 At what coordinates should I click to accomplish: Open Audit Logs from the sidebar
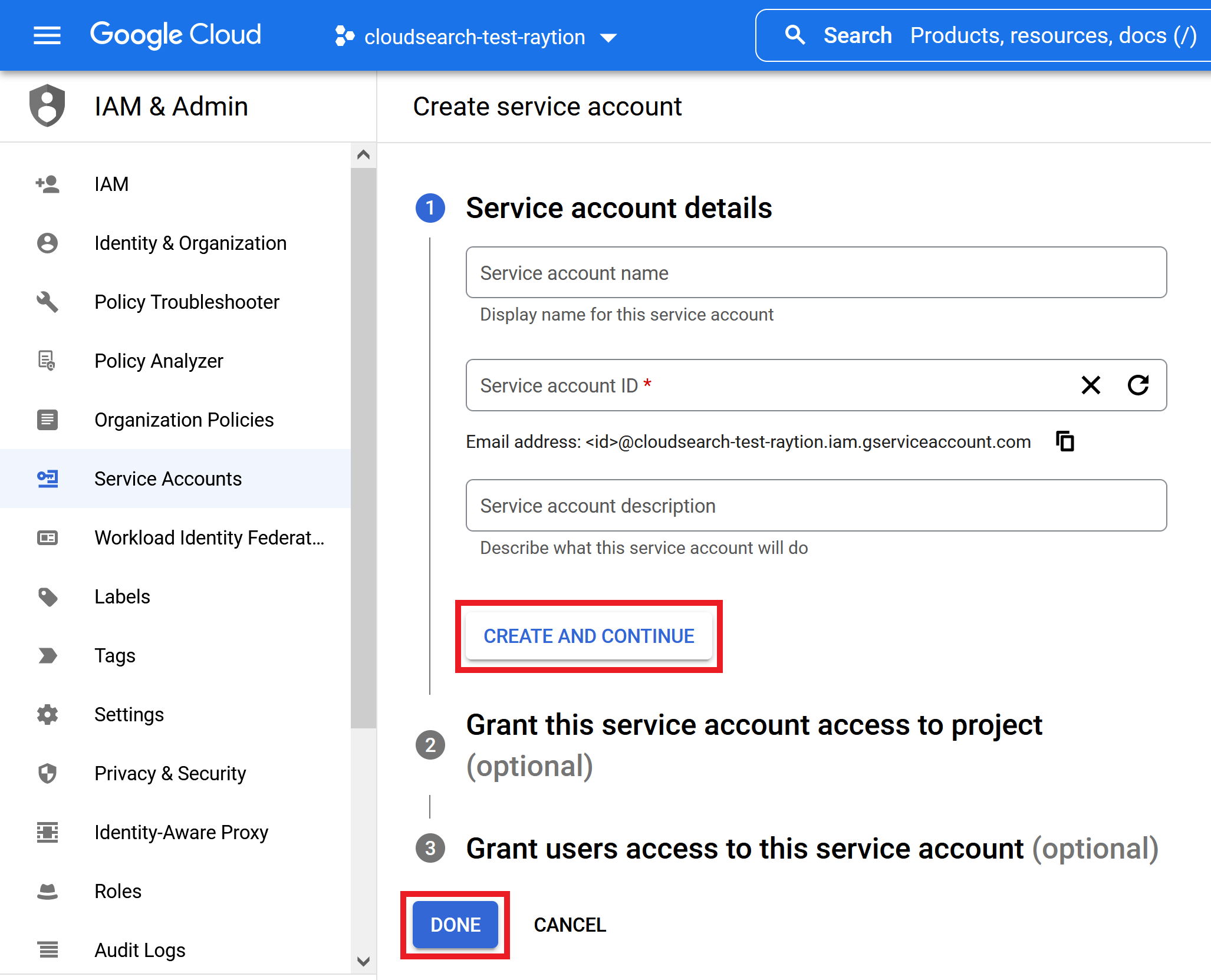tap(139, 950)
